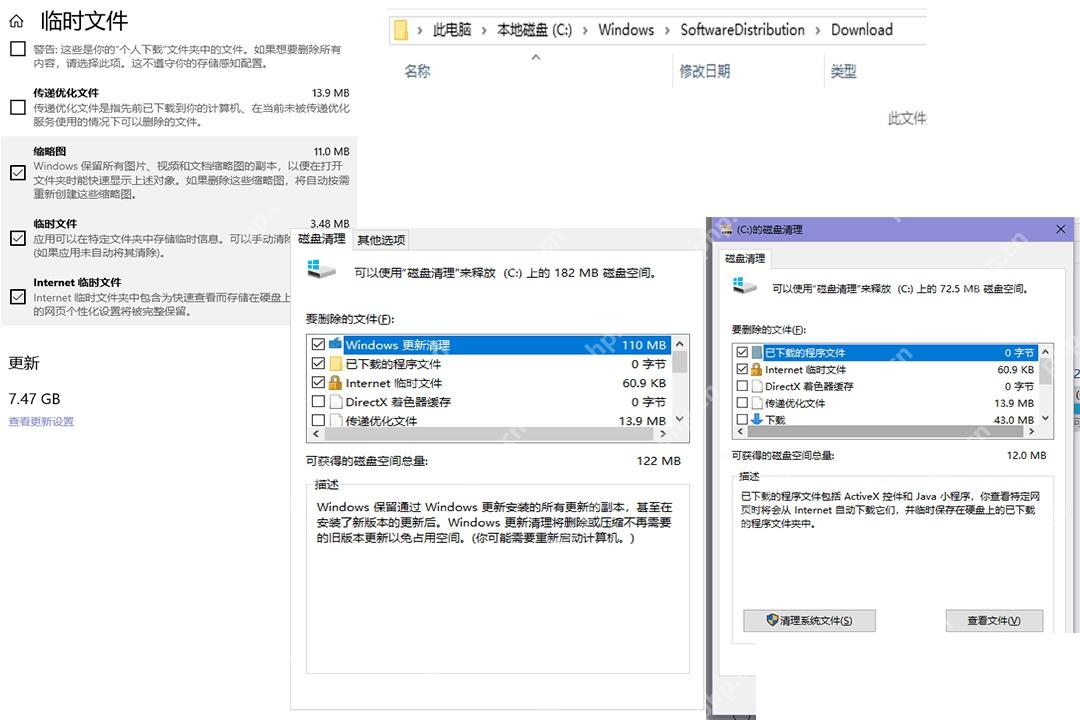
Task: Click left arrow of middle dialog horizontal scrollbar
Action: coord(316,434)
